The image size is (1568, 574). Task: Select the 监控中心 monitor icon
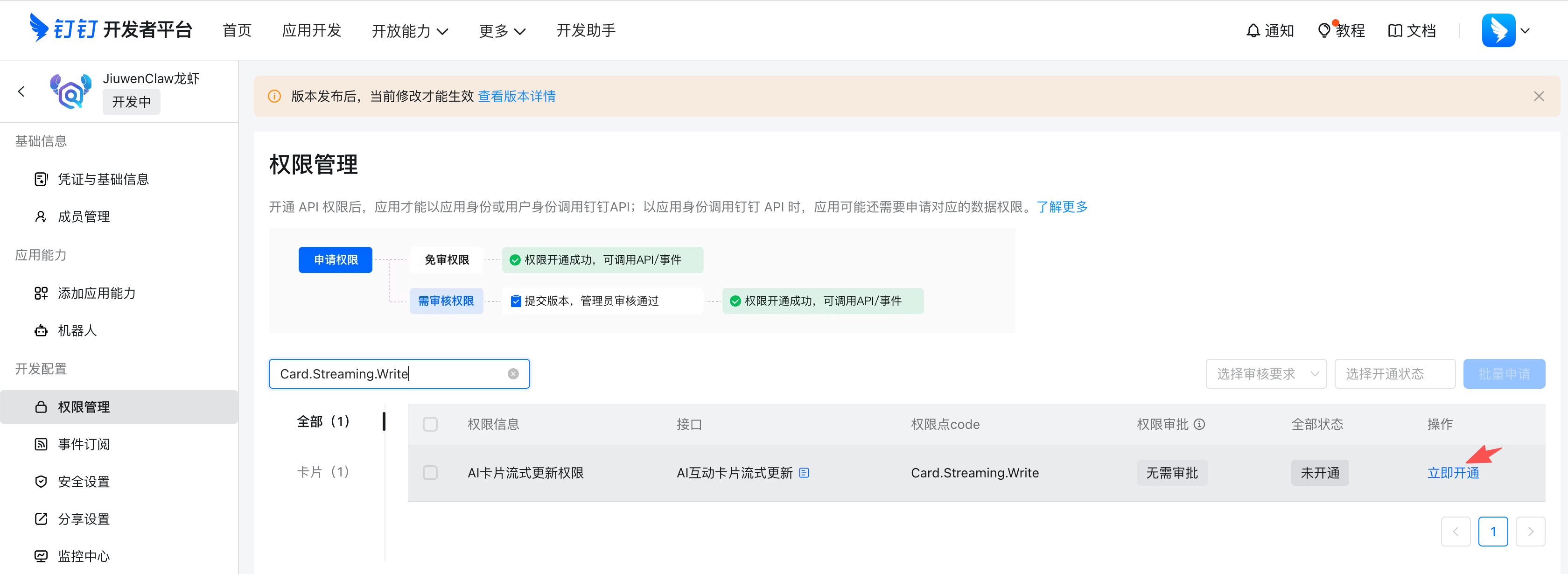pyautogui.click(x=40, y=556)
